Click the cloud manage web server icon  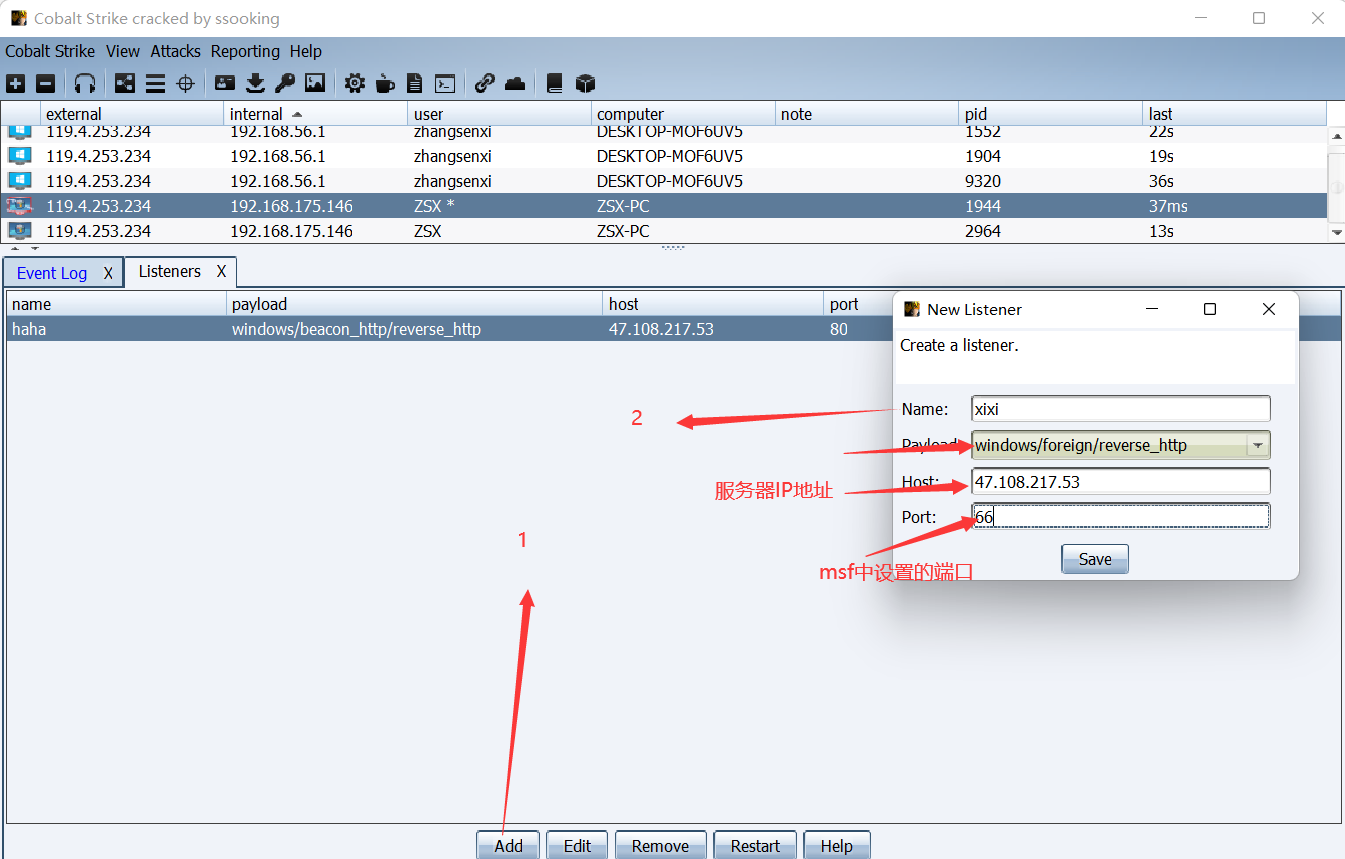pos(515,84)
